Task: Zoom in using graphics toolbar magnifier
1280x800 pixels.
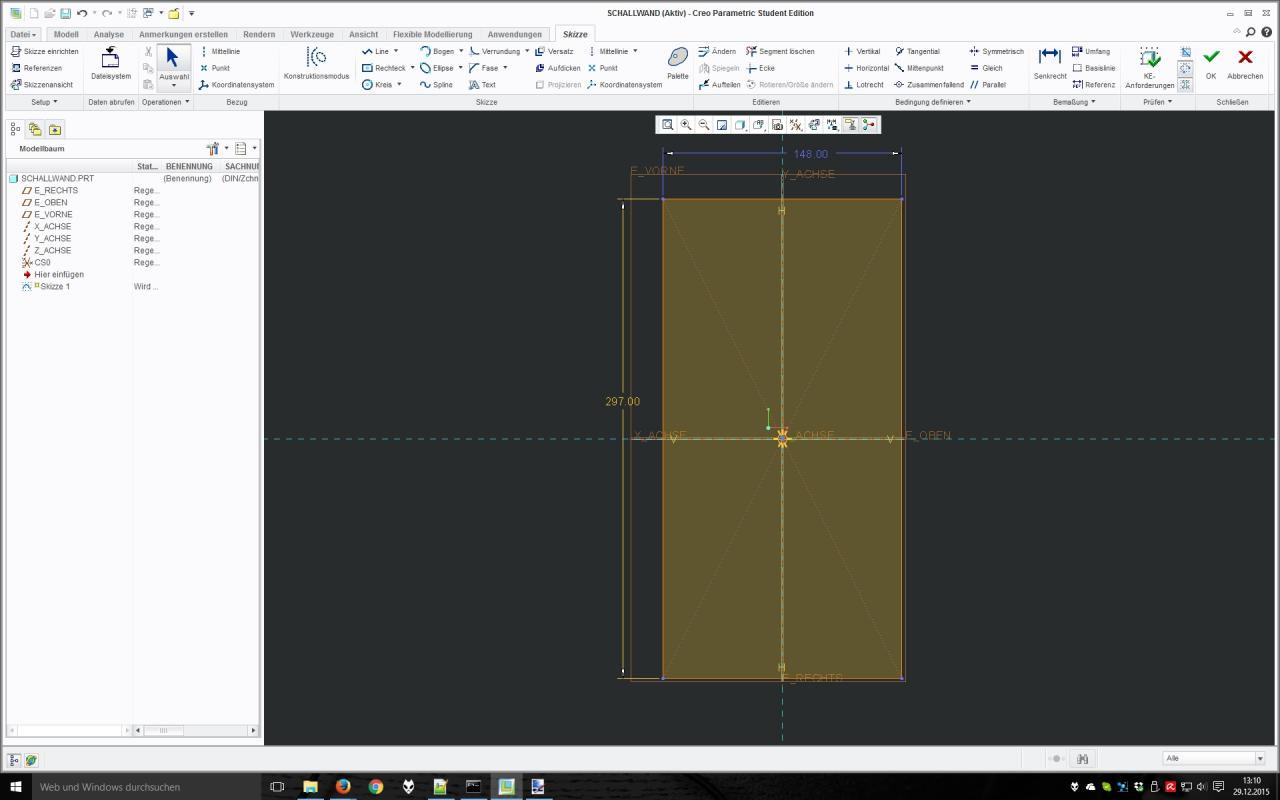Action: click(686, 125)
